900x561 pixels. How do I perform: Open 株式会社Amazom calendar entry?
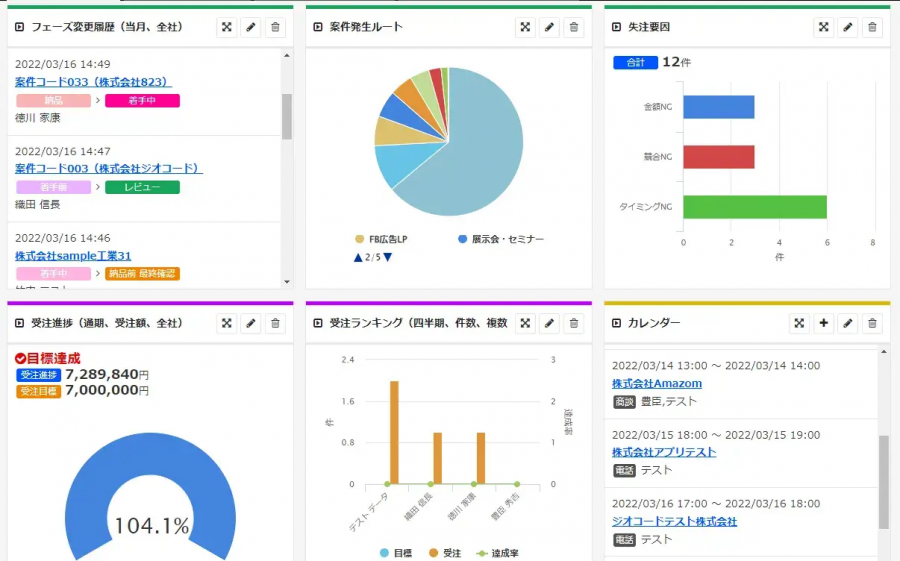[x=657, y=384]
